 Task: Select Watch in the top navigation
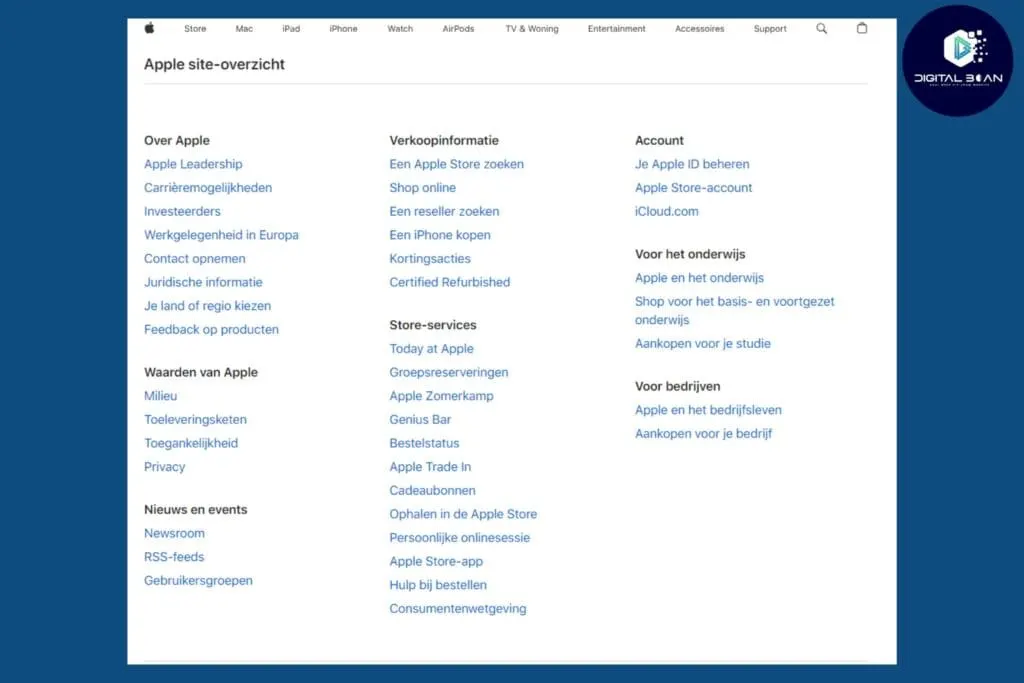tap(400, 29)
